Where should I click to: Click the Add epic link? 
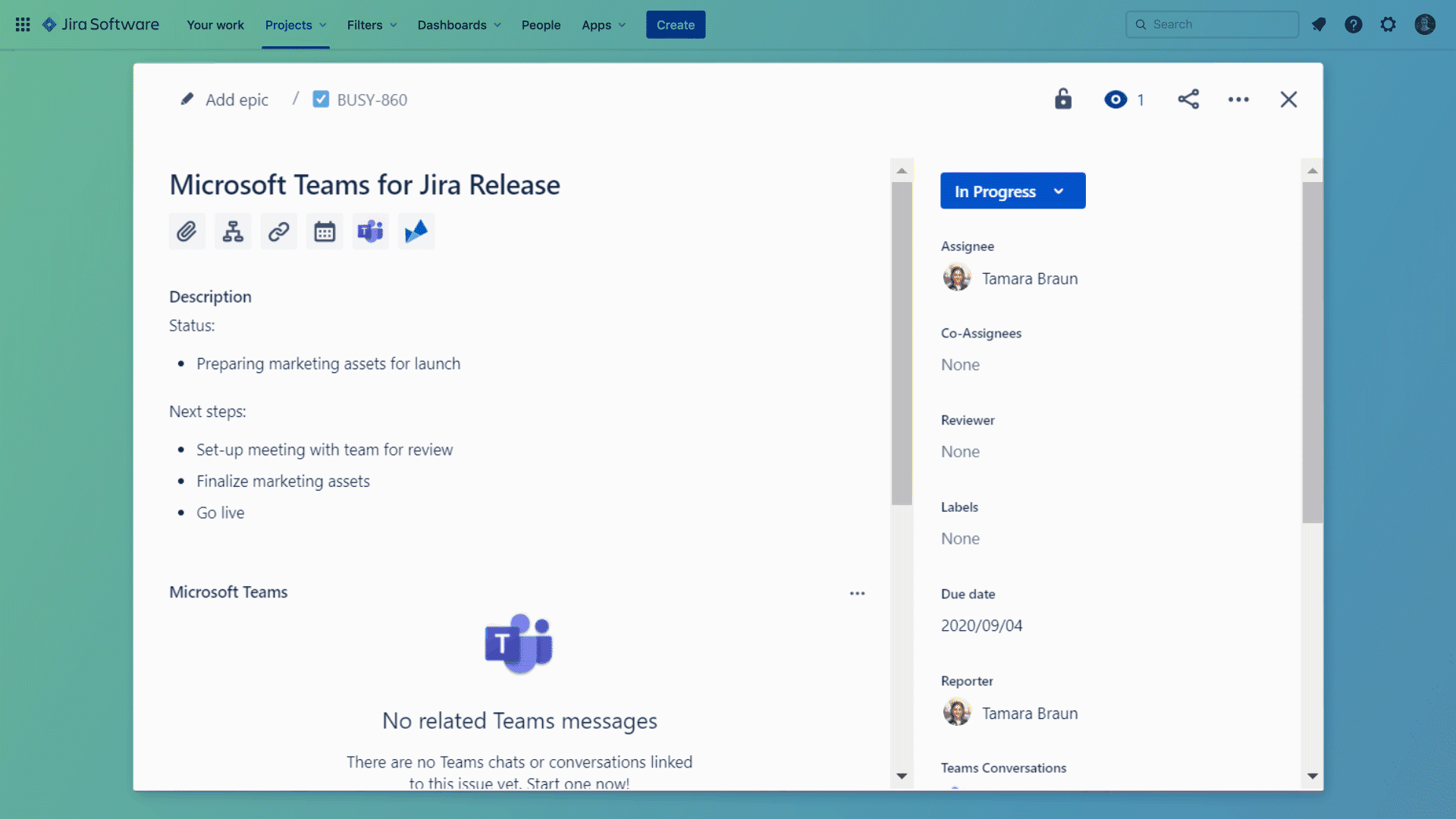[x=236, y=100]
